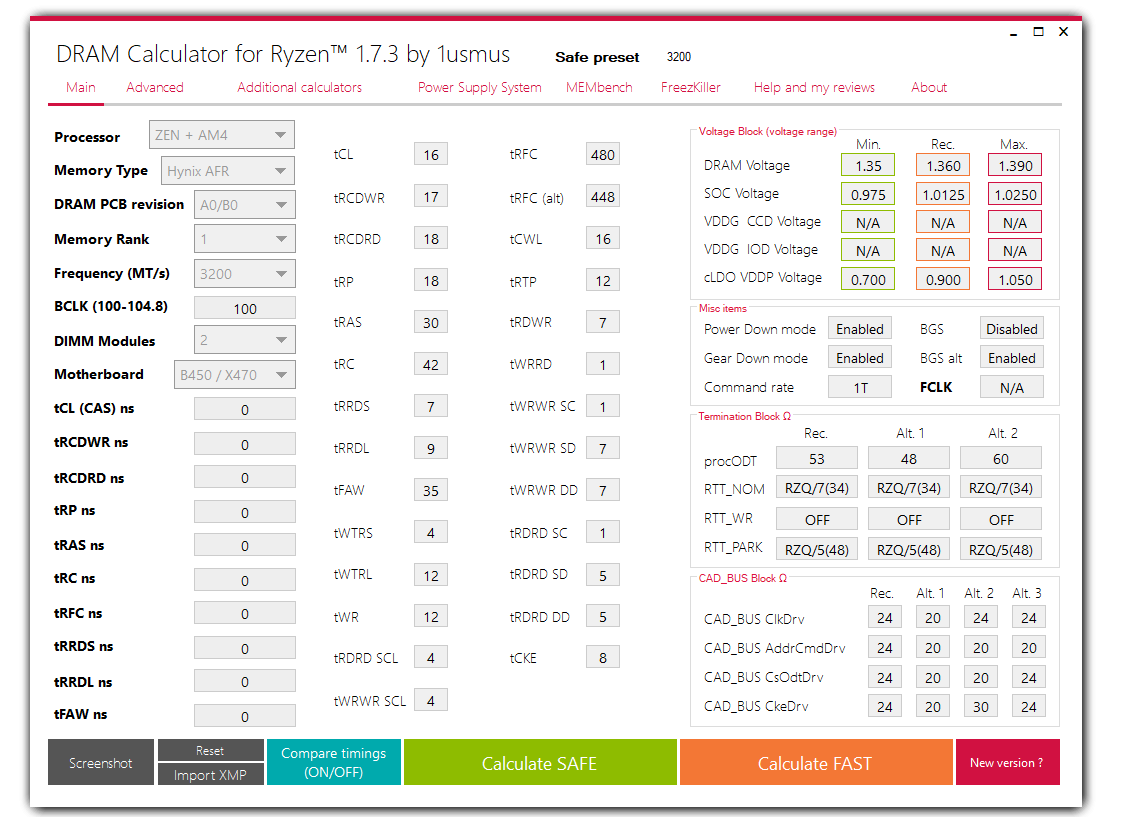Click cLDO VDDP Voltage Rec. 0.900
This screenshot has height=817, width=1143.
pyautogui.click(x=943, y=279)
